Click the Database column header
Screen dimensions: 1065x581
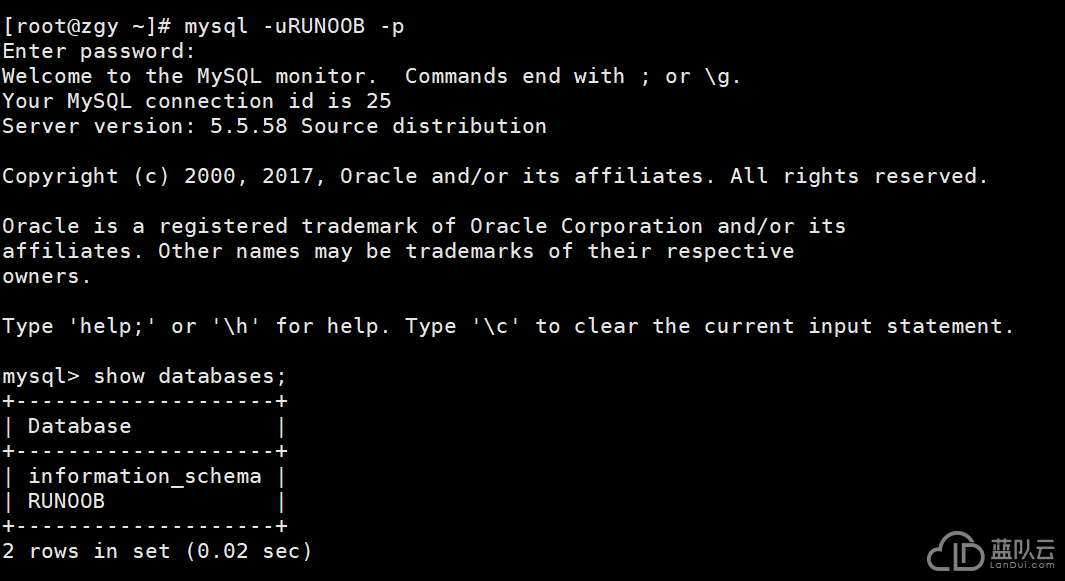point(79,426)
